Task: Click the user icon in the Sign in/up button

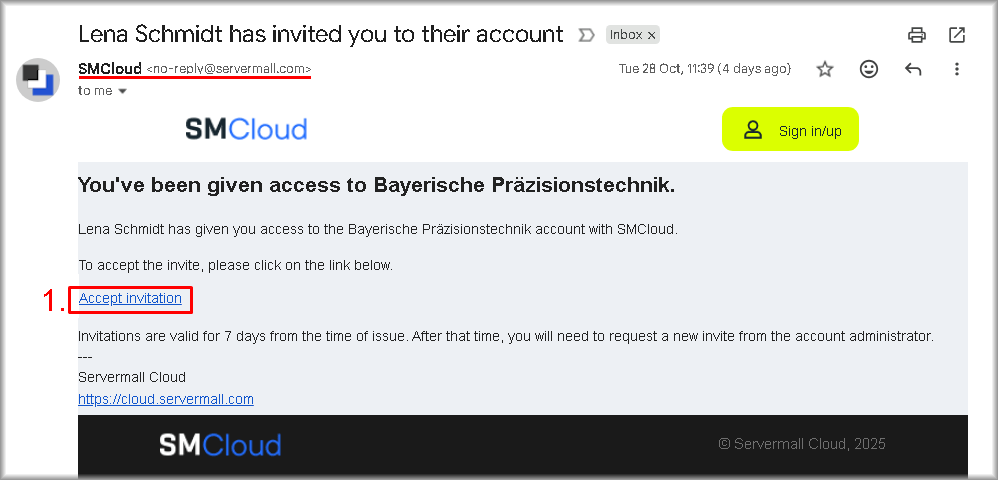Action: [753, 130]
